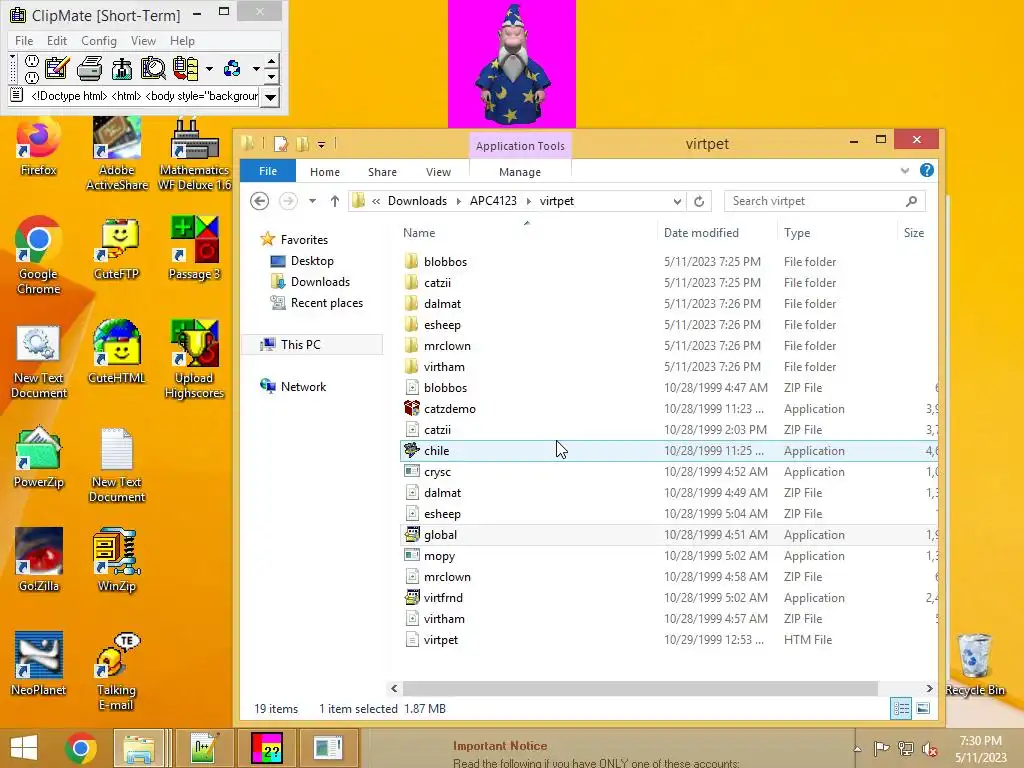Open the Manage application tools tab
Image resolution: width=1024 pixels, height=768 pixels.
(x=520, y=172)
